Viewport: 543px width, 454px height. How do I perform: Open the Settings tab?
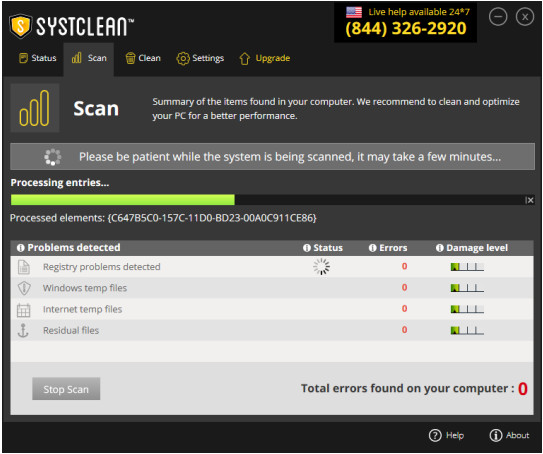[x=200, y=58]
